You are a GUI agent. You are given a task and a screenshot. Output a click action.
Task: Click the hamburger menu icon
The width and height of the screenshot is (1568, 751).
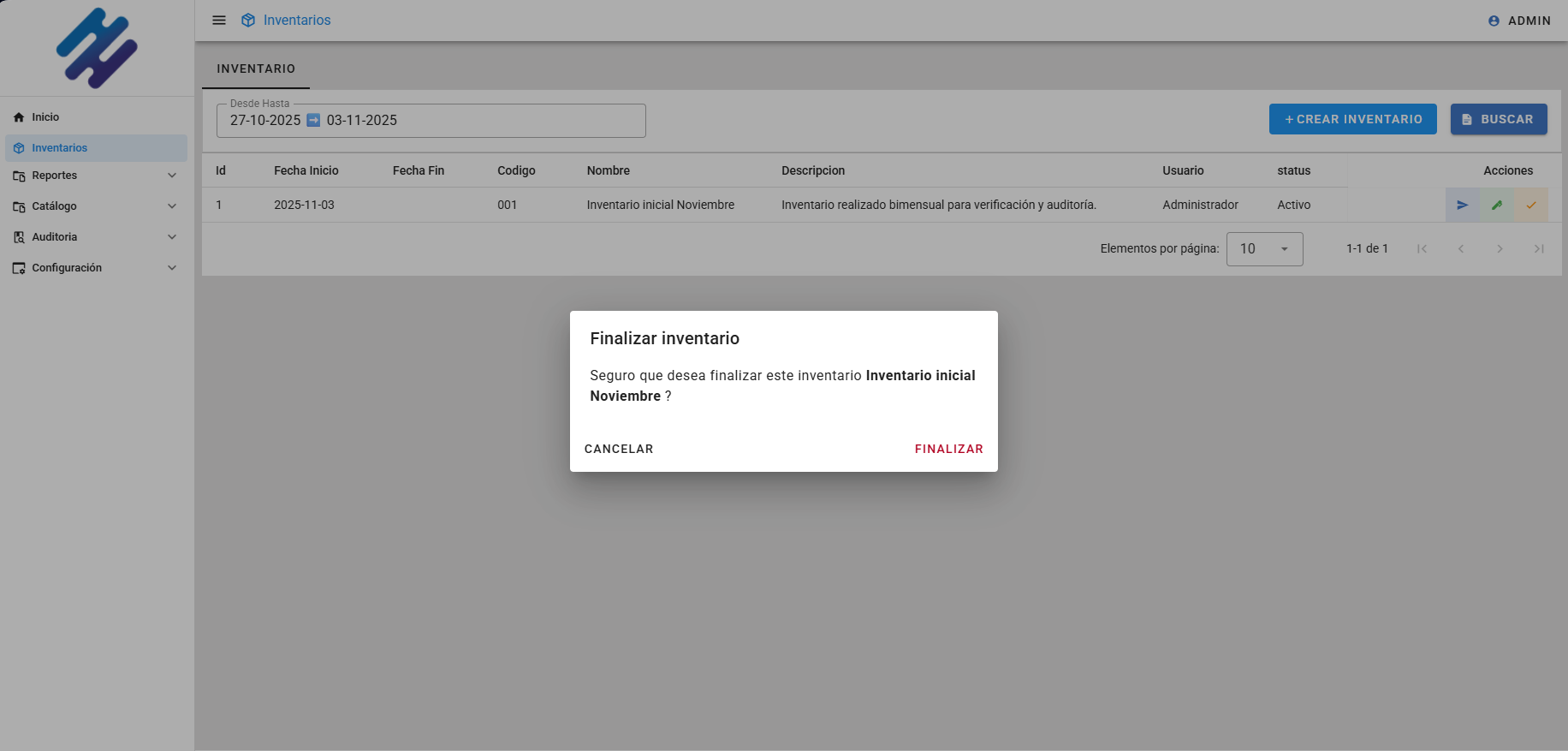pyautogui.click(x=219, y=21)
